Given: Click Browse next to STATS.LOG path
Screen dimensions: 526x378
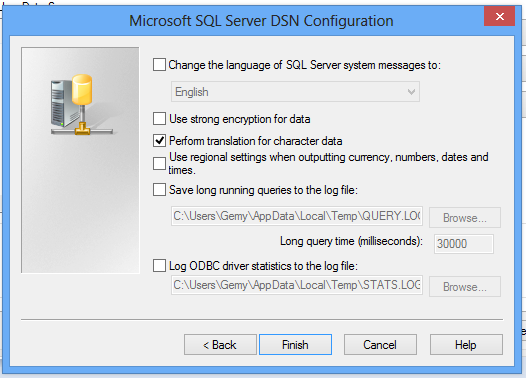Looking at the screenshot, I should point(465,287).
